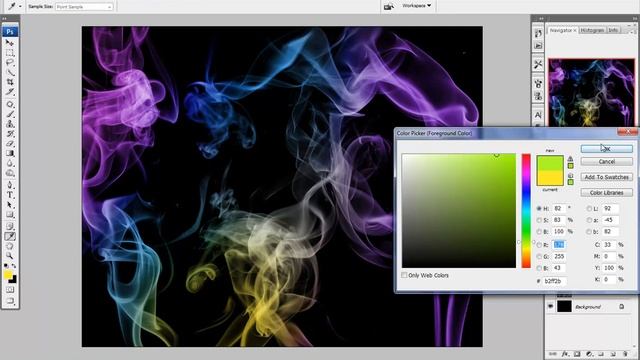Select the Type tool
Image resolution: width=640 pixels, height=360 pixels.
[x=10, y=195]
